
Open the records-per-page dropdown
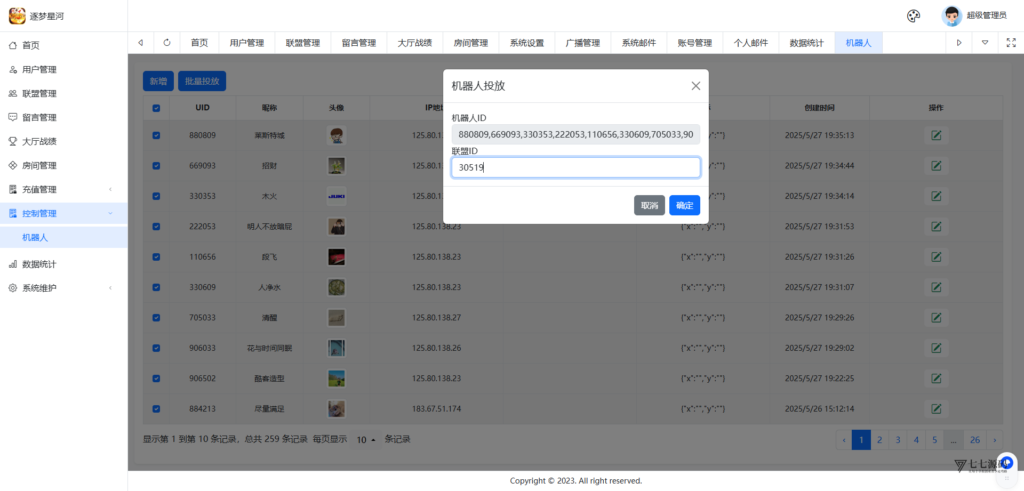tap(366, 439)
